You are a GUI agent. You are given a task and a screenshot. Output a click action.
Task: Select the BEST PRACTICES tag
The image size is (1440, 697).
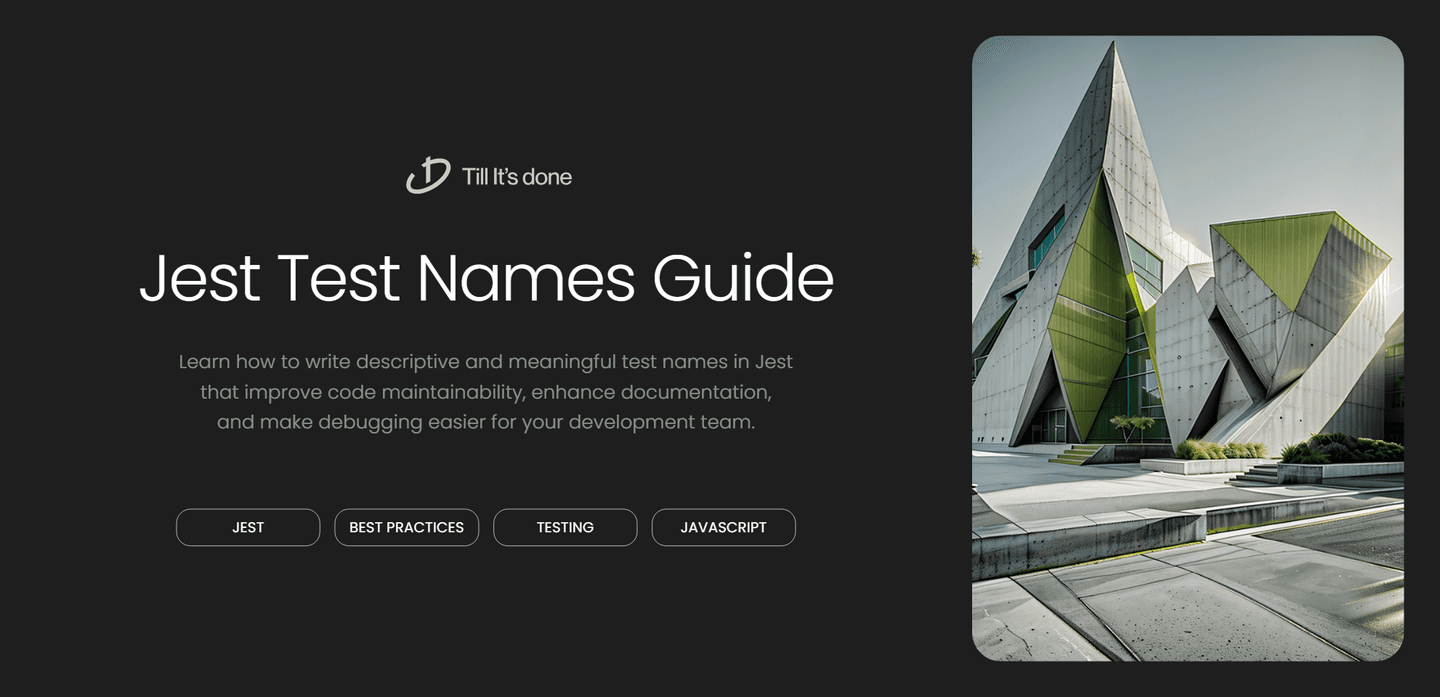click(x=406, y=527)
